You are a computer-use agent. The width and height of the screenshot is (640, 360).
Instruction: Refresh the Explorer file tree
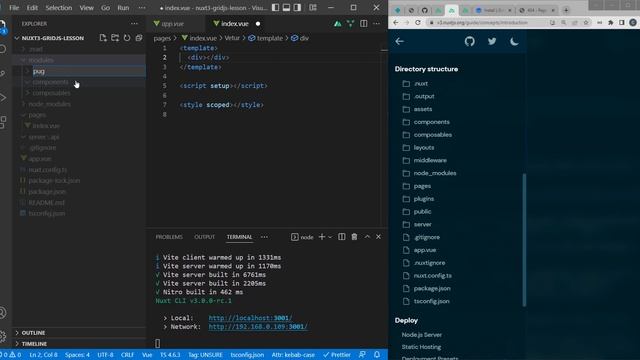(x=127, y=38)
